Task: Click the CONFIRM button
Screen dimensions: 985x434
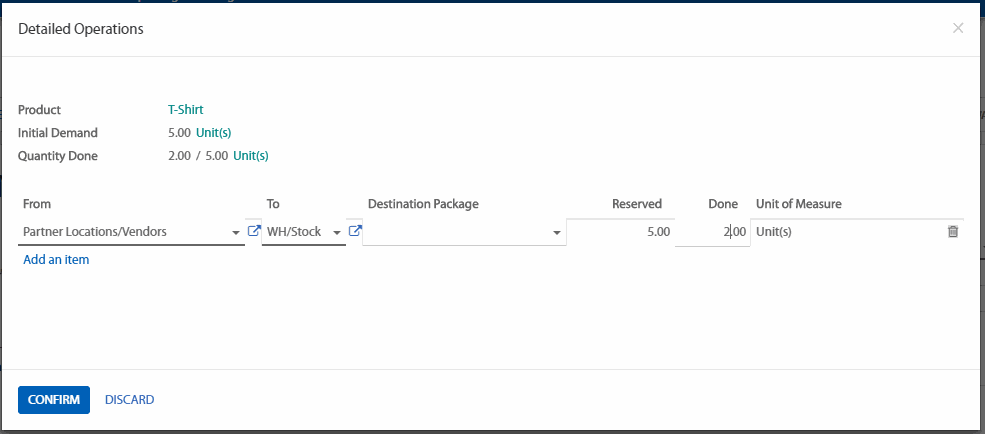Action: pyautogui.click(x=54, y=400)
